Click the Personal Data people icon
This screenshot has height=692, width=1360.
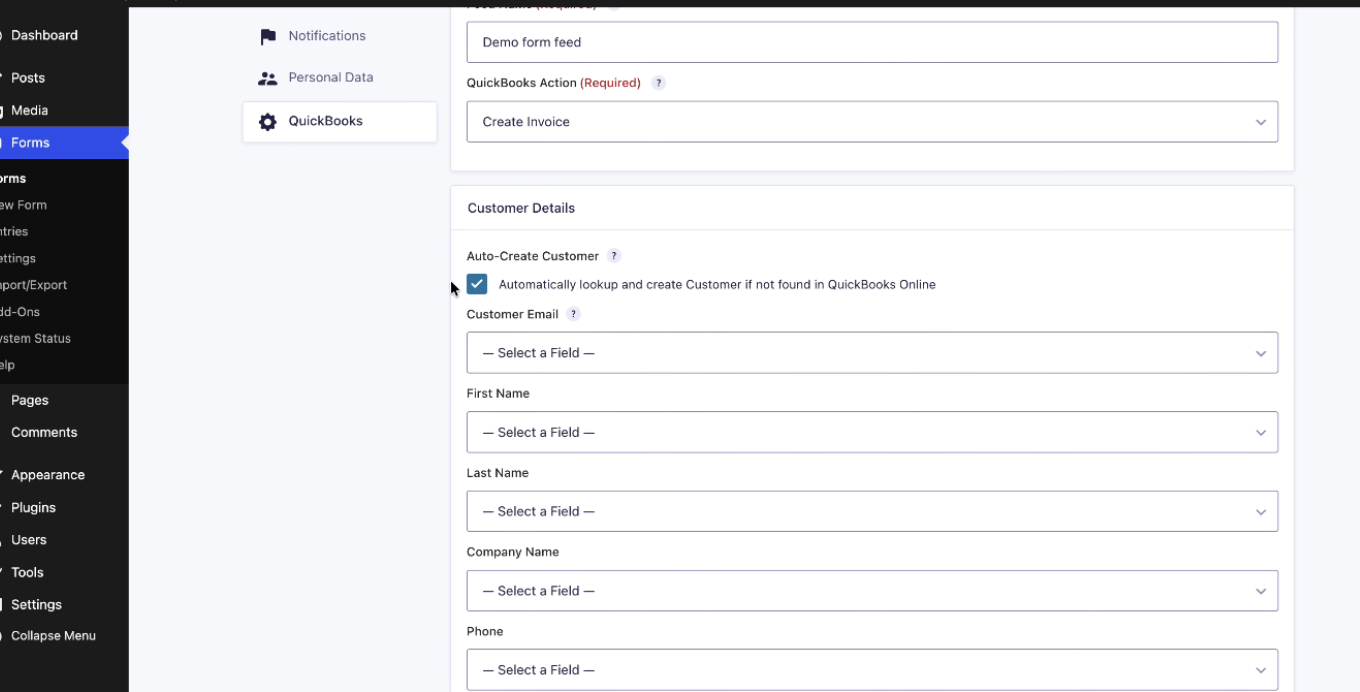click(x=267, y=78)
